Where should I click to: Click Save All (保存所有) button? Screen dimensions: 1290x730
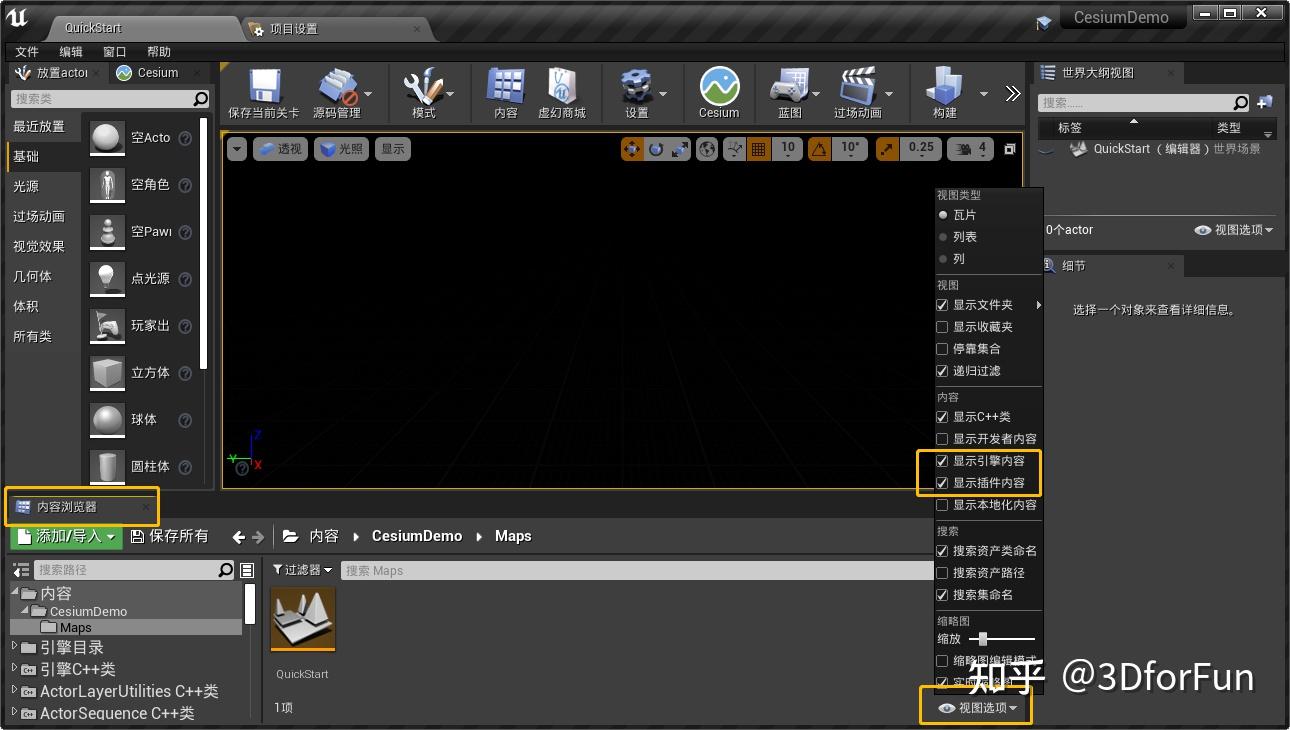tap(170, 537)
